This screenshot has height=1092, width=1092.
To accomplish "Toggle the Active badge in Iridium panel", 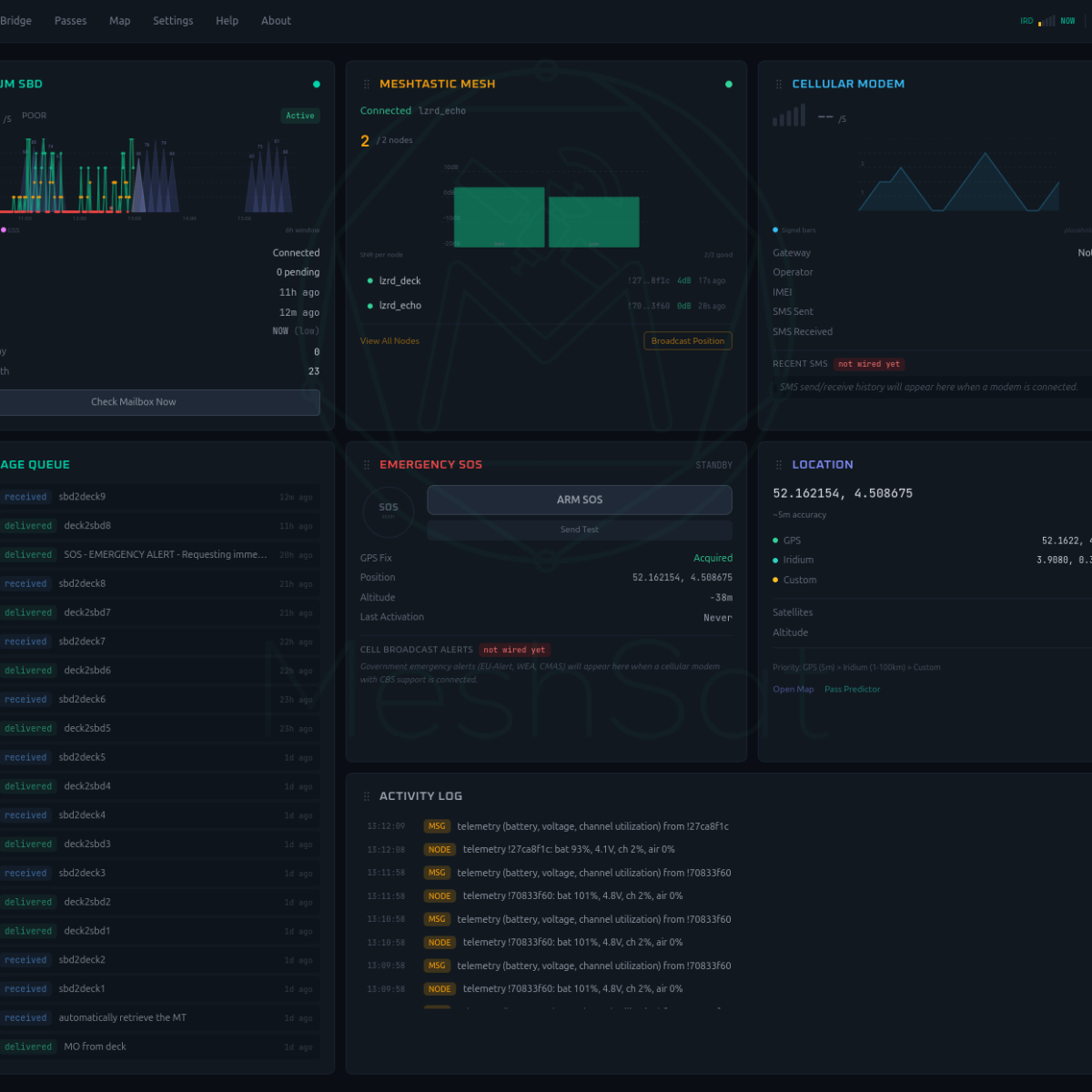I will tap(299, 116).
